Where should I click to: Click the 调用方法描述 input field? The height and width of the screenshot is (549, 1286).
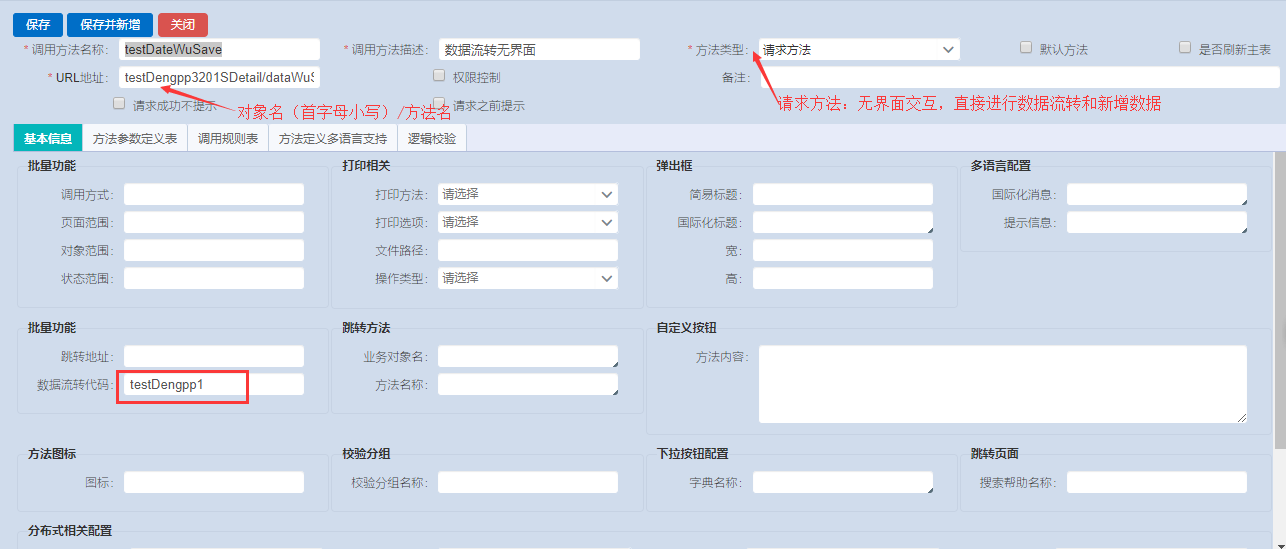point(539,49)
